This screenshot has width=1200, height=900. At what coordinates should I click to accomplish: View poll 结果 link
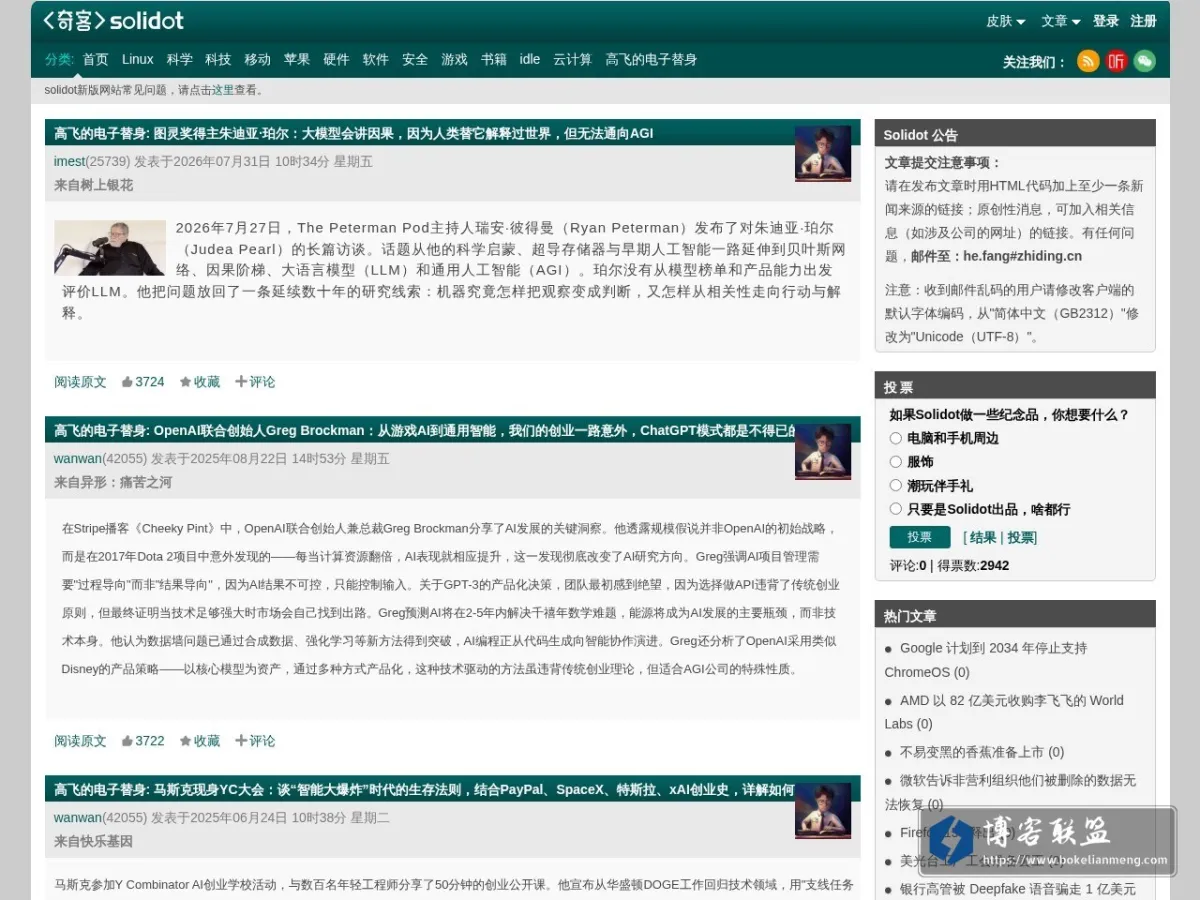tap(983, 538)
